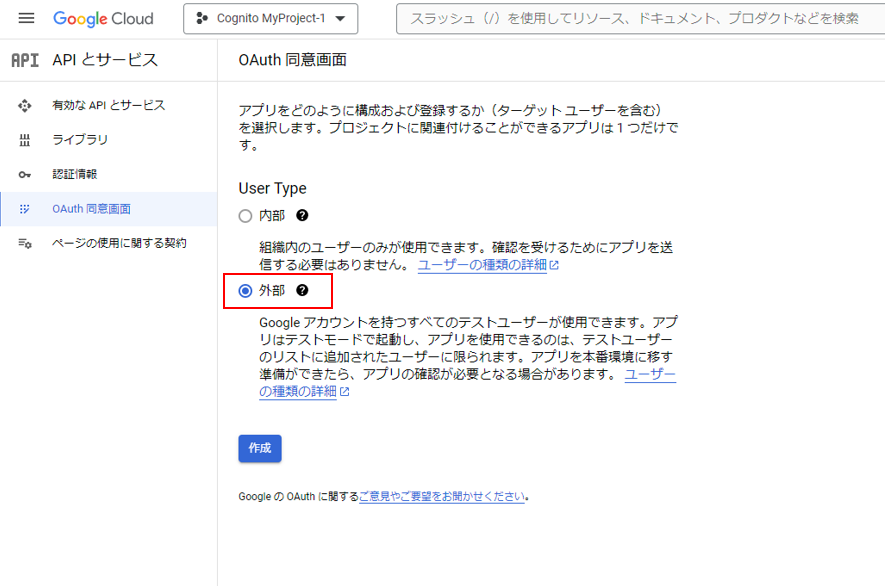Open the hamburger navigation menu
The width and height of the screenshot is (885, 586).
click(x=26, y=19)
